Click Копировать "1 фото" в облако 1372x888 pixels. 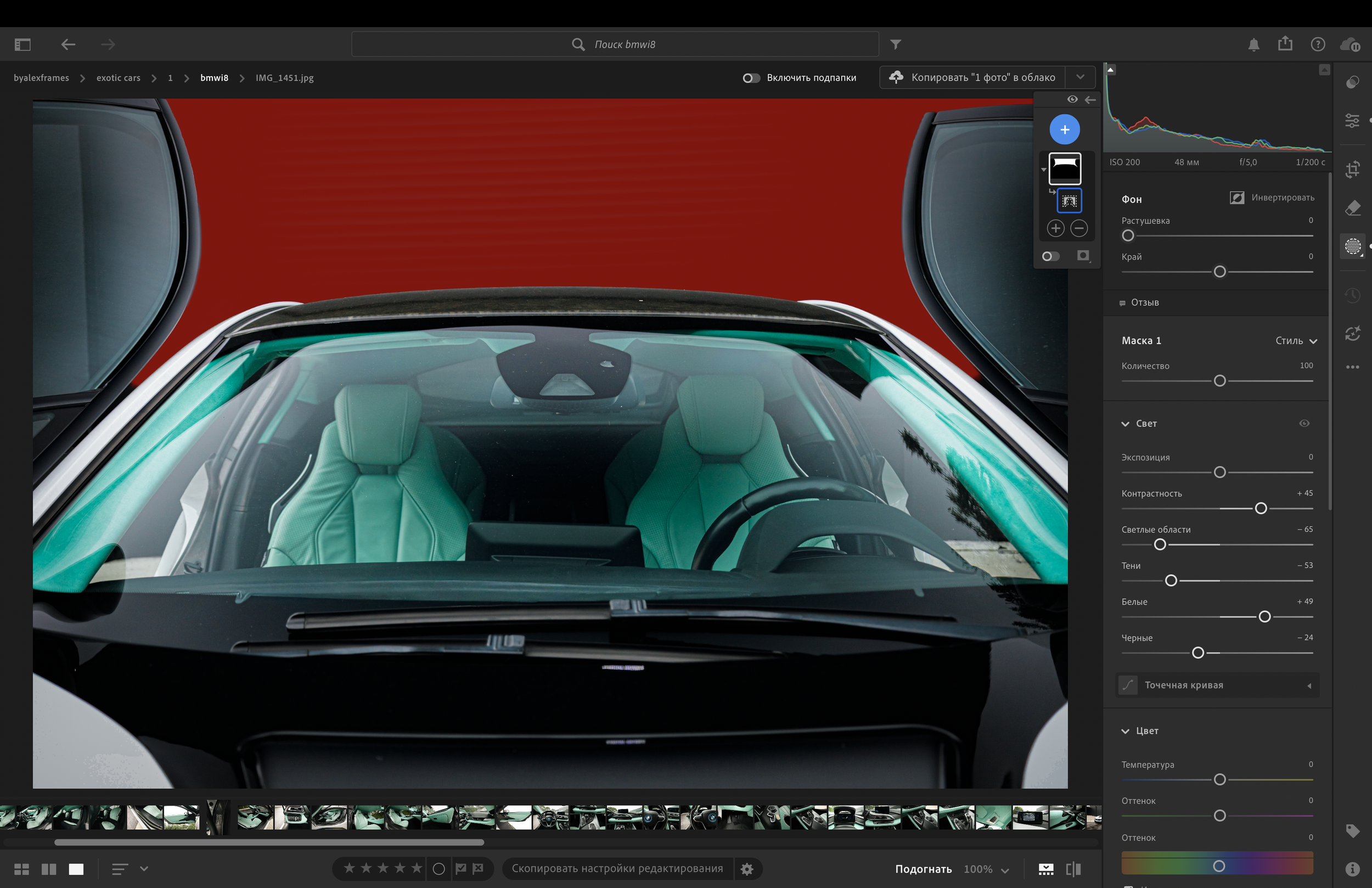(972, 77)
